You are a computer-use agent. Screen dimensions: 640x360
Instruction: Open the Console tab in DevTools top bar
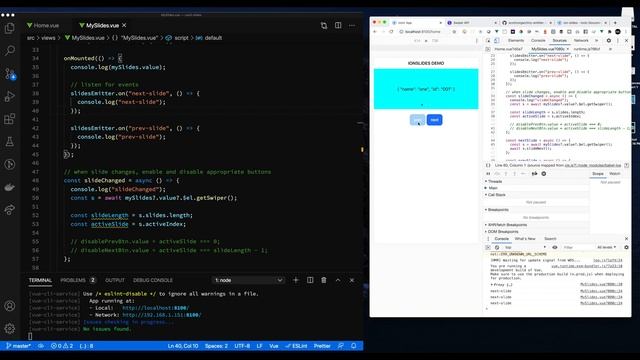coord(538,40)
